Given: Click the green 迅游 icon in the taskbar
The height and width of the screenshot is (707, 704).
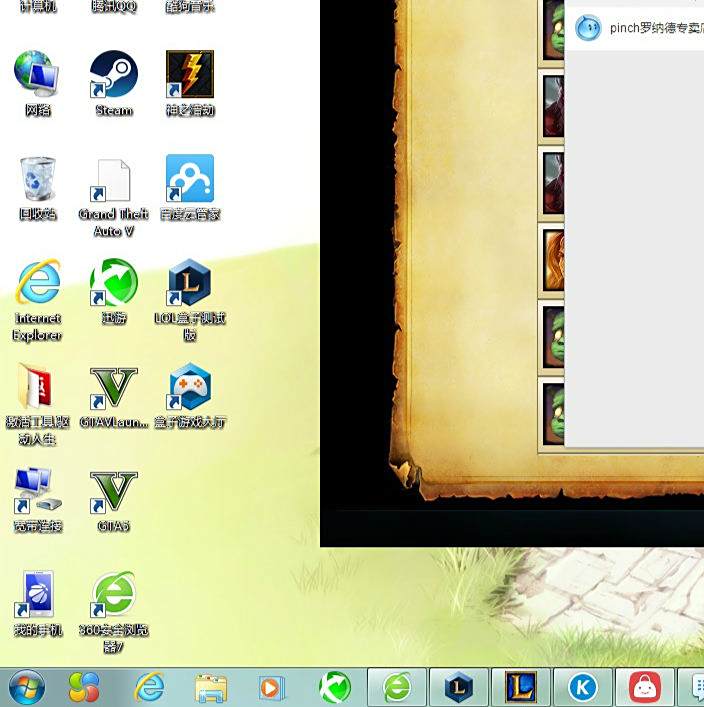Looking at the screenshot, I should [x=335, y=687].
